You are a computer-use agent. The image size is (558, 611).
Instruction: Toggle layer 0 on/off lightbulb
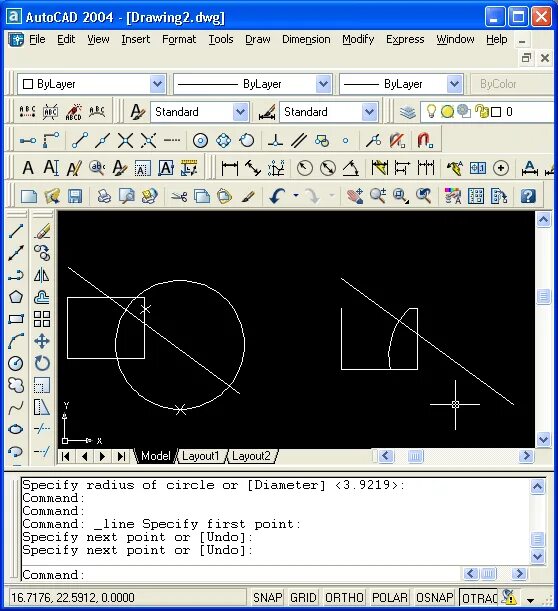tap(431, 112)
